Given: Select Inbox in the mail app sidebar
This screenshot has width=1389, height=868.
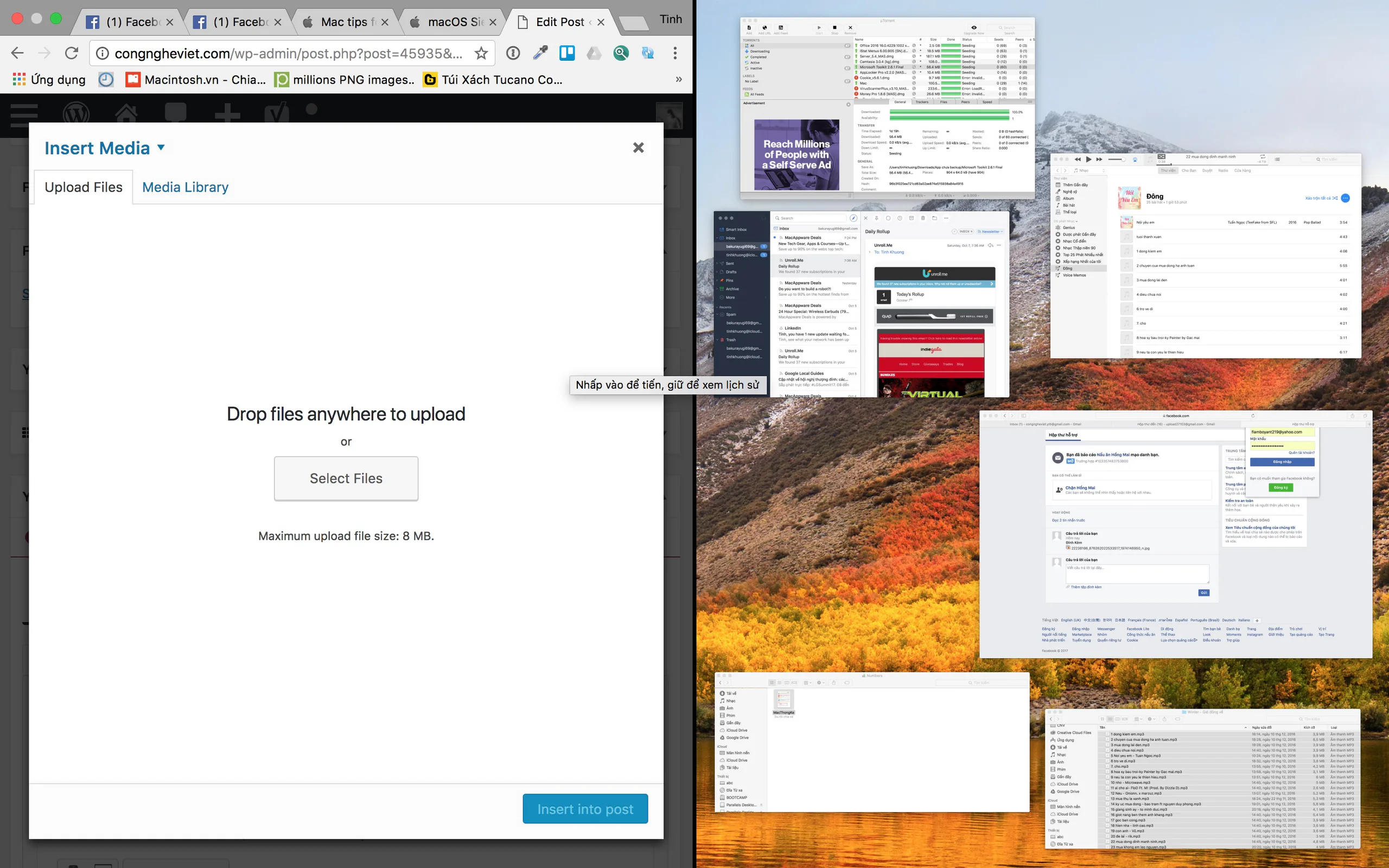Looking at the screenshot, I should pyautogui.click(x=730, y=238).
